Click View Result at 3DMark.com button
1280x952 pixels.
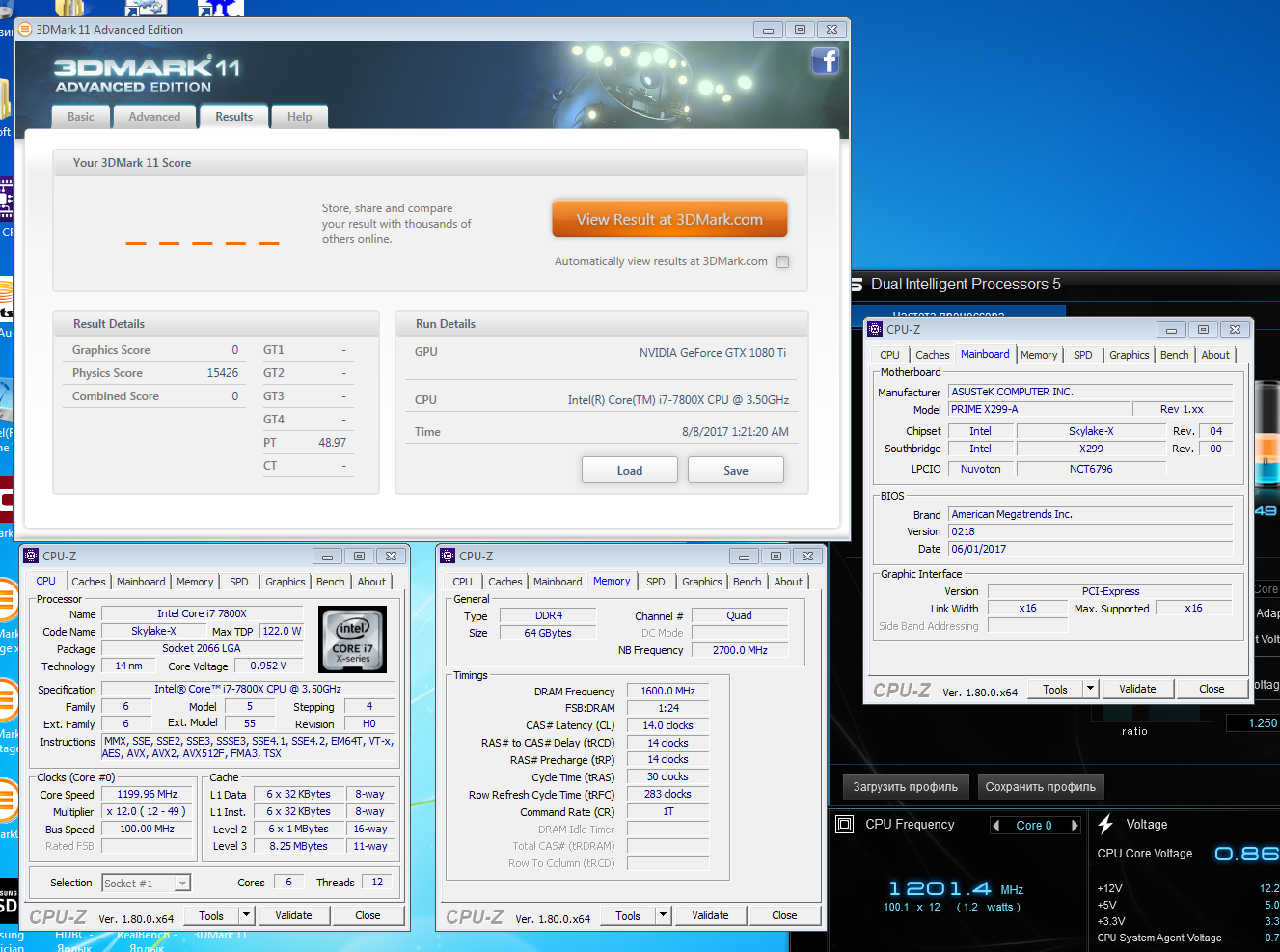(669, 219)
